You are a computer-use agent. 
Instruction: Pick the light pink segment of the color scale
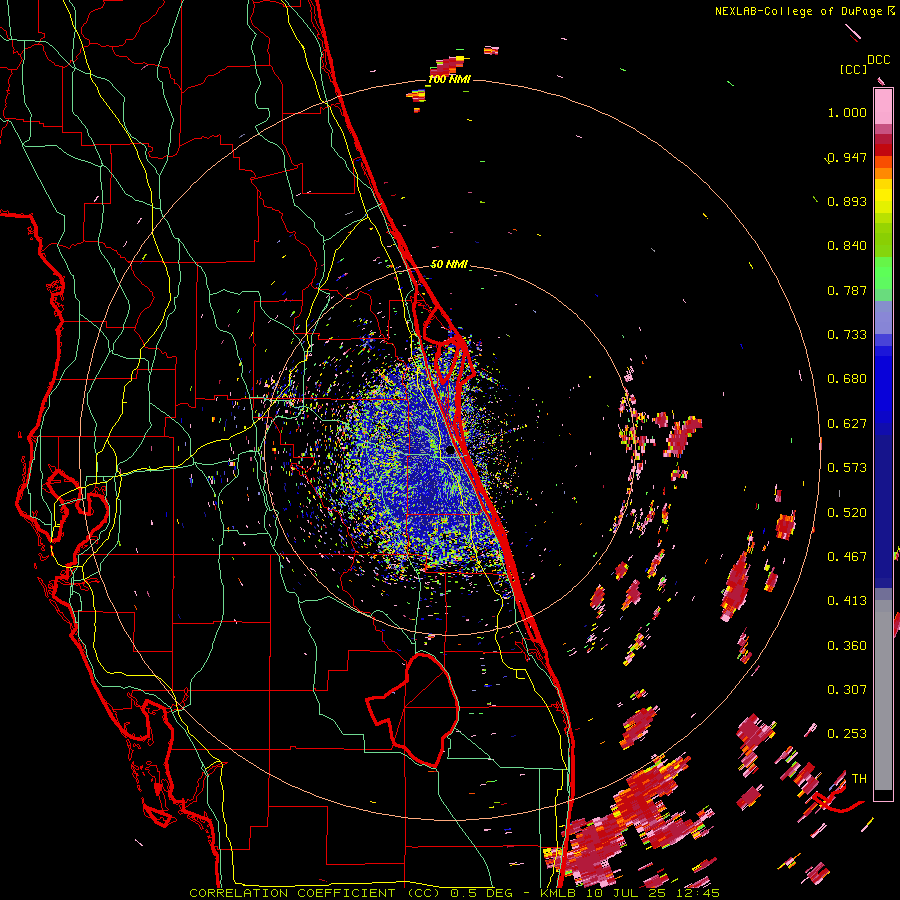883,107
